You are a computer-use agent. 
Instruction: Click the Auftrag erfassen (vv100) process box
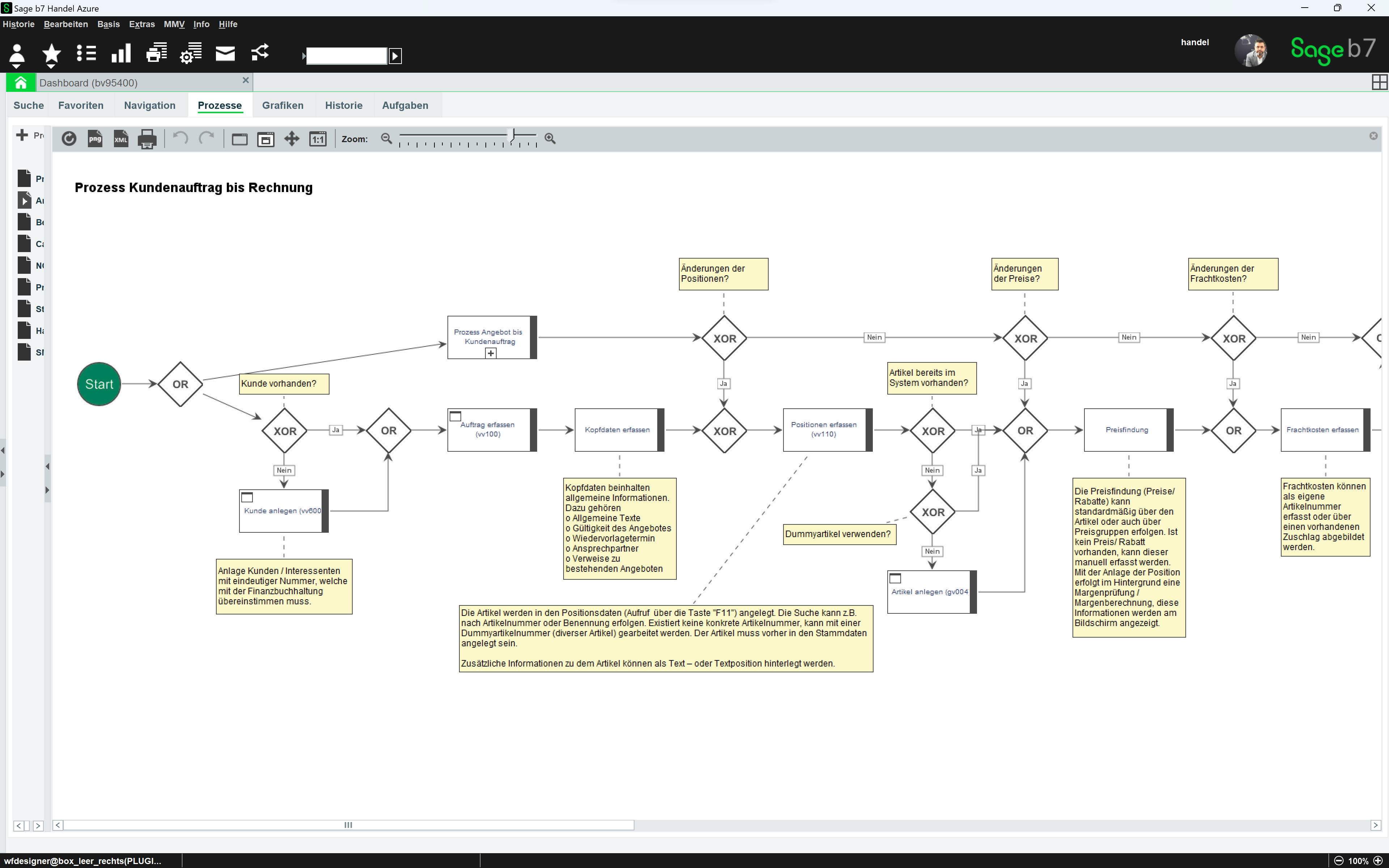pyautogui.click(x=488, y=430)
